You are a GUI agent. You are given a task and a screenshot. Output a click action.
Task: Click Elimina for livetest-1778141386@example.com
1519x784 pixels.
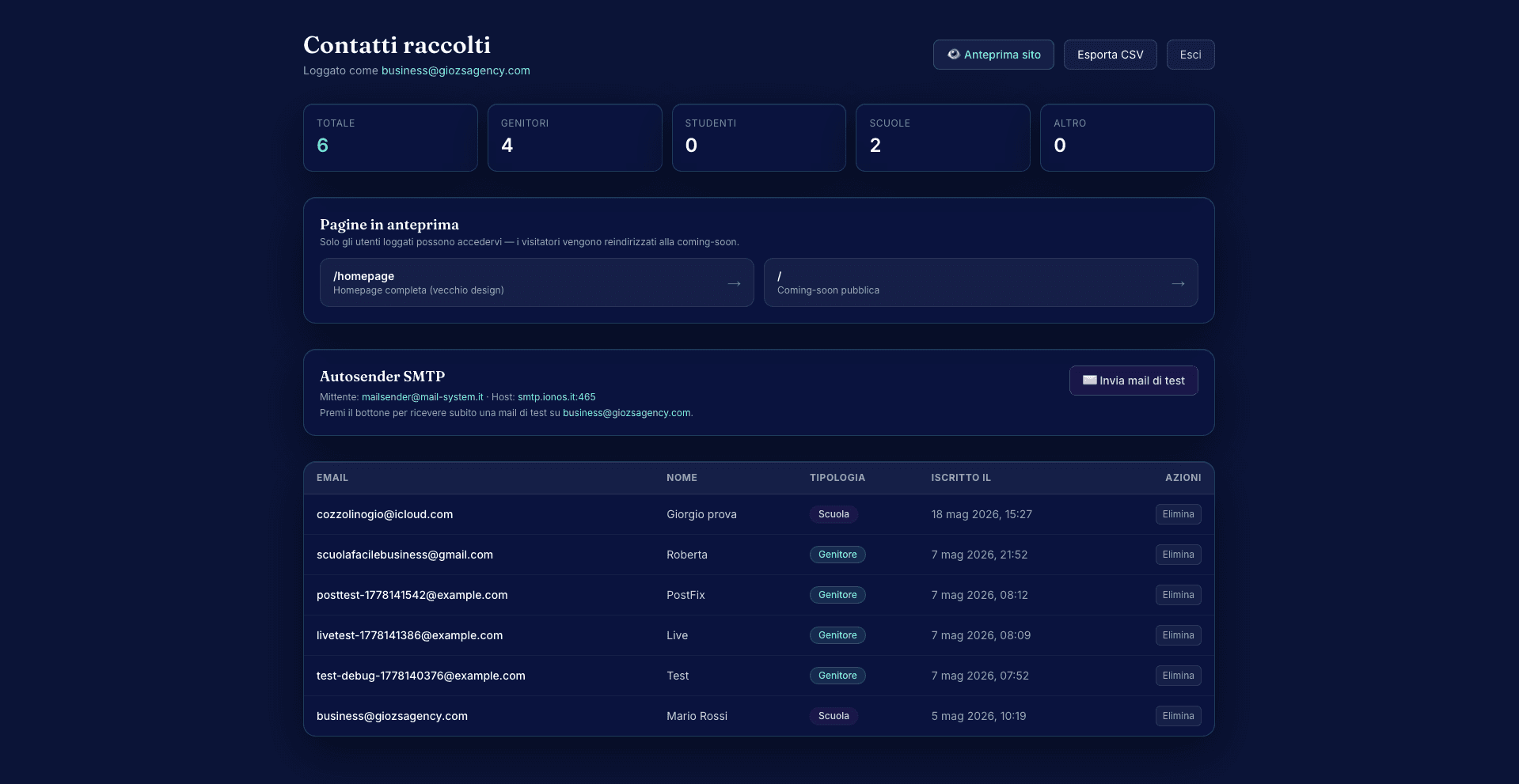[x=1178, y=635]
